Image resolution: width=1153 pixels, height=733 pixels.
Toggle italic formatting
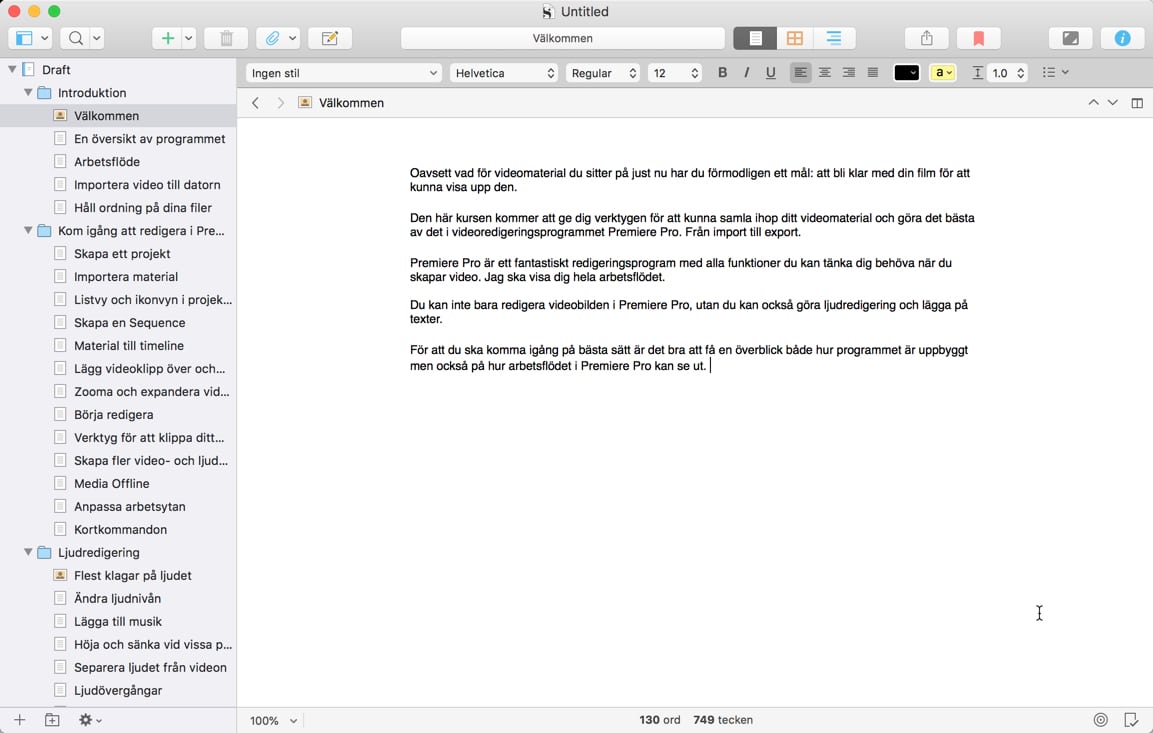pyautogui.click(x=746, y=73)
